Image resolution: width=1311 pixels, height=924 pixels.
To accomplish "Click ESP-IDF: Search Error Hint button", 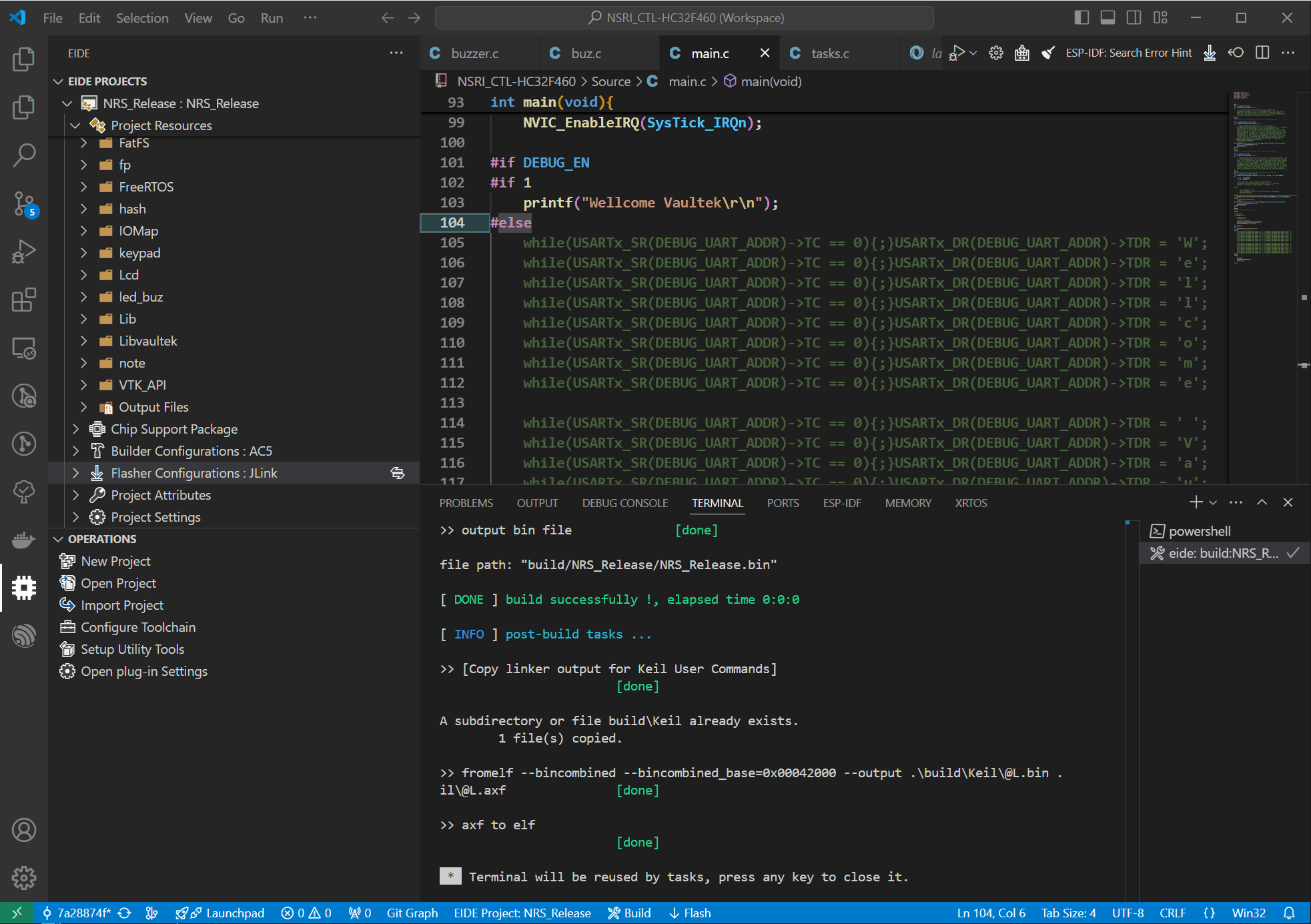I will click(1129, 53).
